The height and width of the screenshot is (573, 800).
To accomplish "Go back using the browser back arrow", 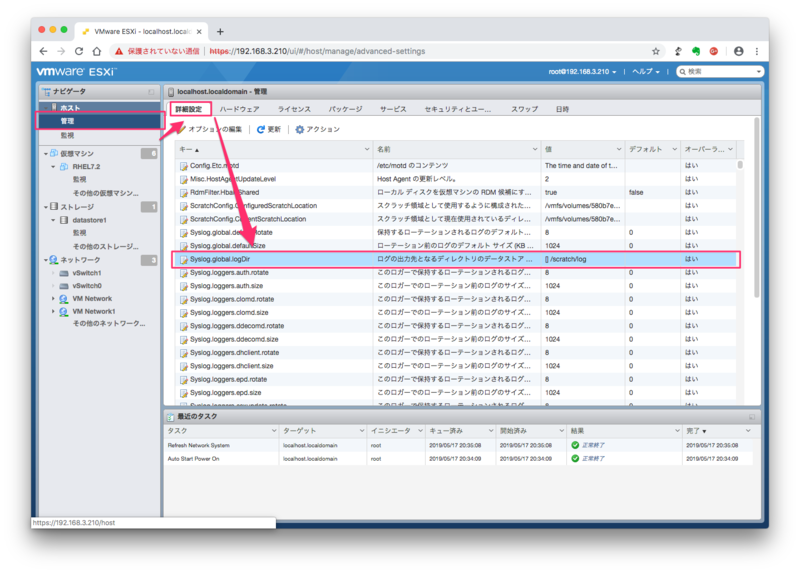I will [43, 51].
